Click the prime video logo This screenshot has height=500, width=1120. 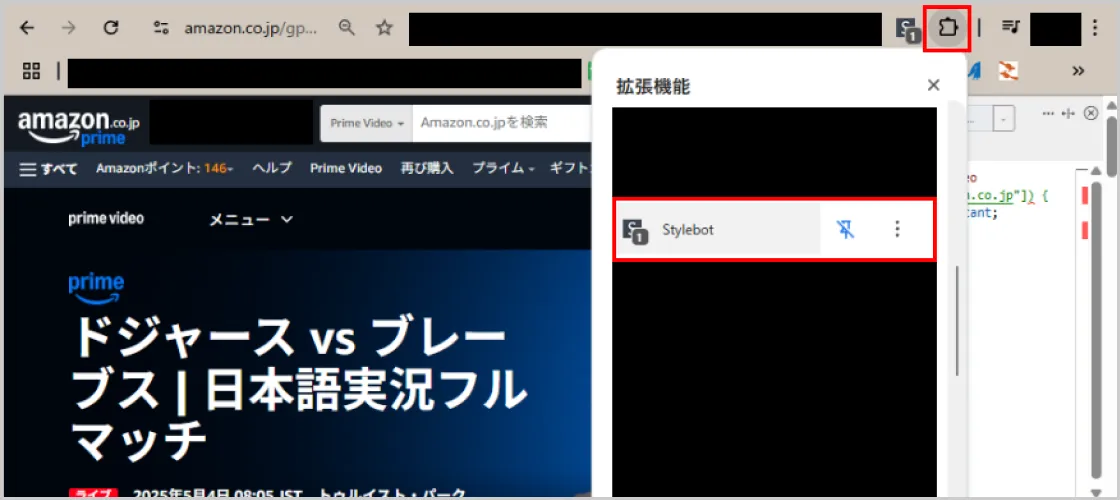click(106, 219)
